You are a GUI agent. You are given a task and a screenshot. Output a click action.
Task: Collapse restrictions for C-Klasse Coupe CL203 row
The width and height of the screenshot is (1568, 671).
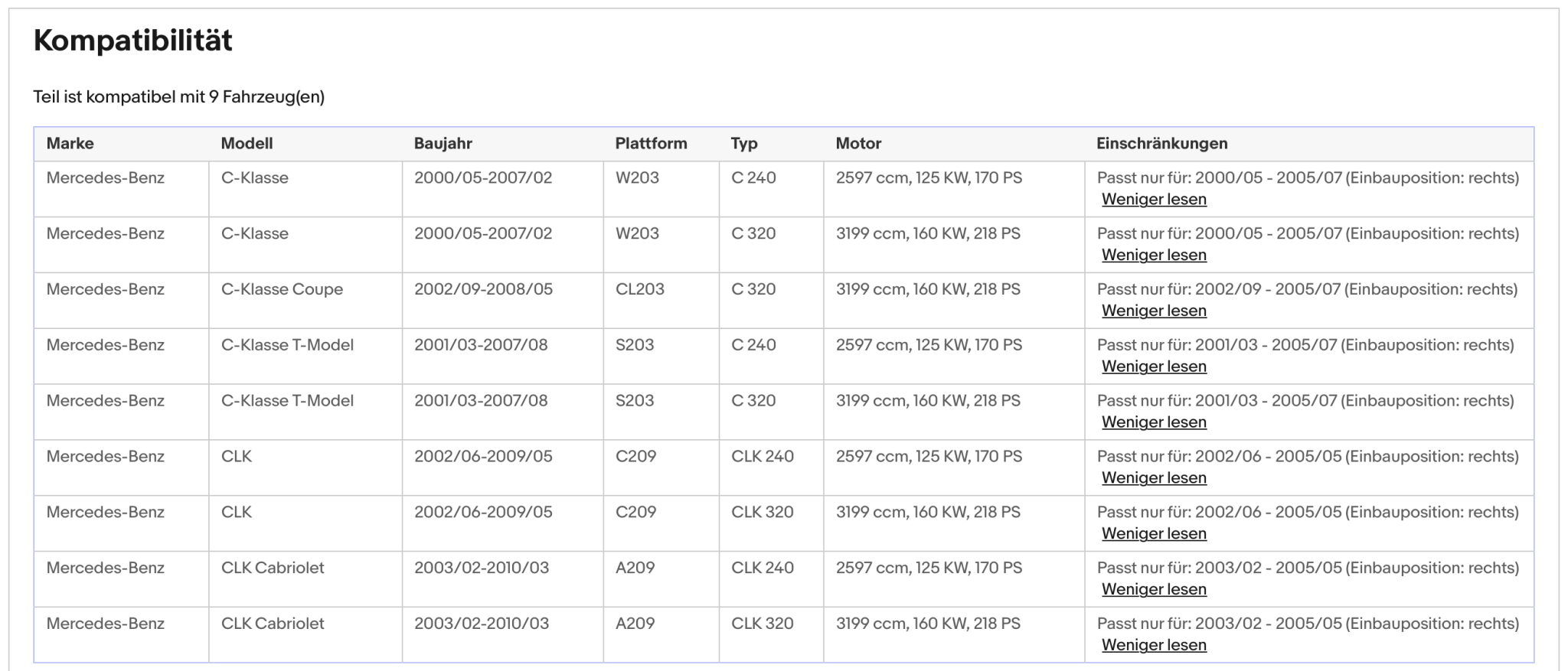pyautogui.click(x=1154, y=311)
